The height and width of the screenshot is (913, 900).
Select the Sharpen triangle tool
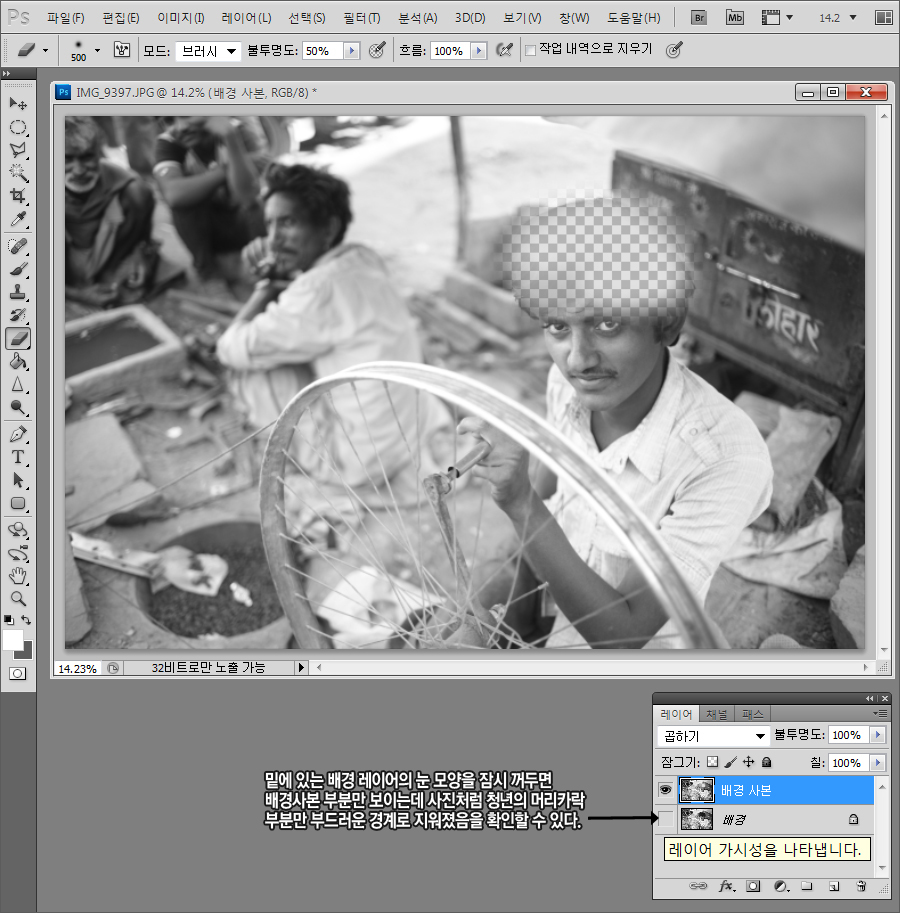click(18, 385)
